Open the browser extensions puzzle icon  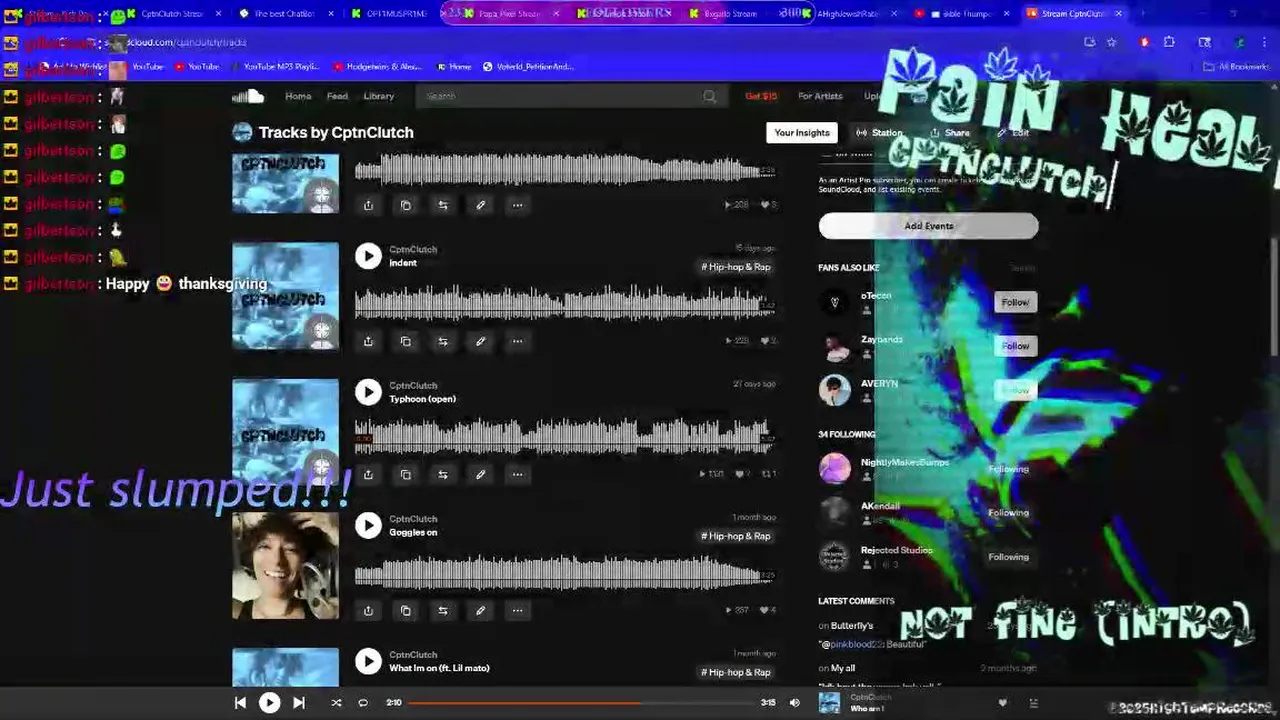(x=1169, y=42)
